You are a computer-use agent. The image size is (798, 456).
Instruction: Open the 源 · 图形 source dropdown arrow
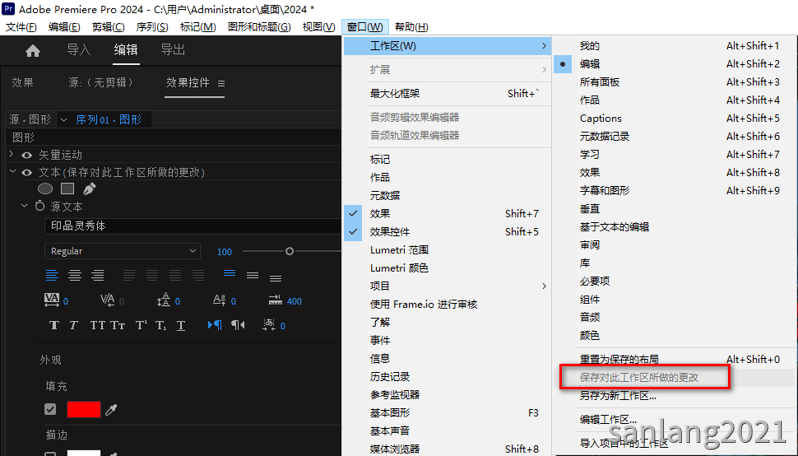point(64,120)
